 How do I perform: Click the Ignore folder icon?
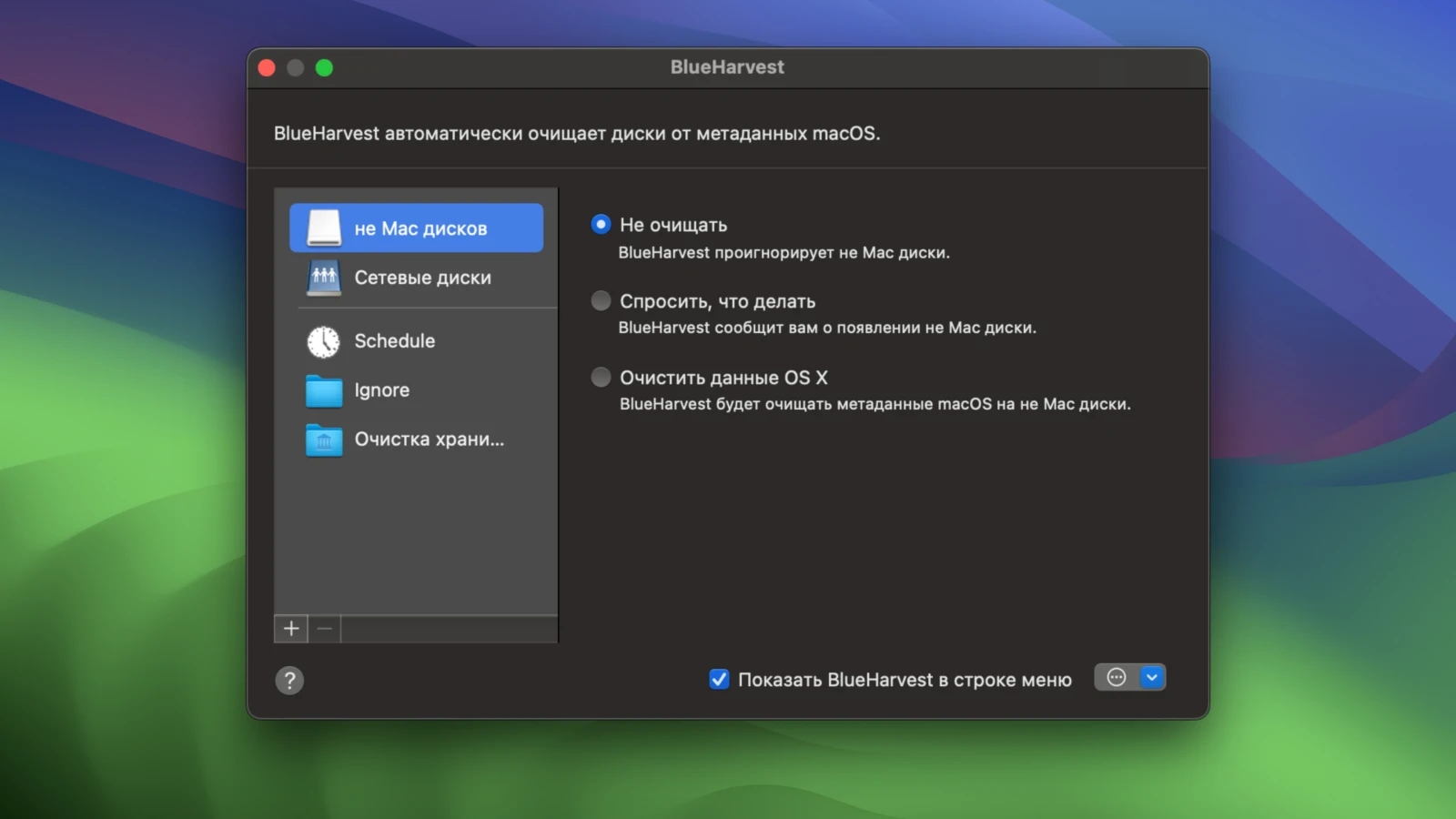324,390
